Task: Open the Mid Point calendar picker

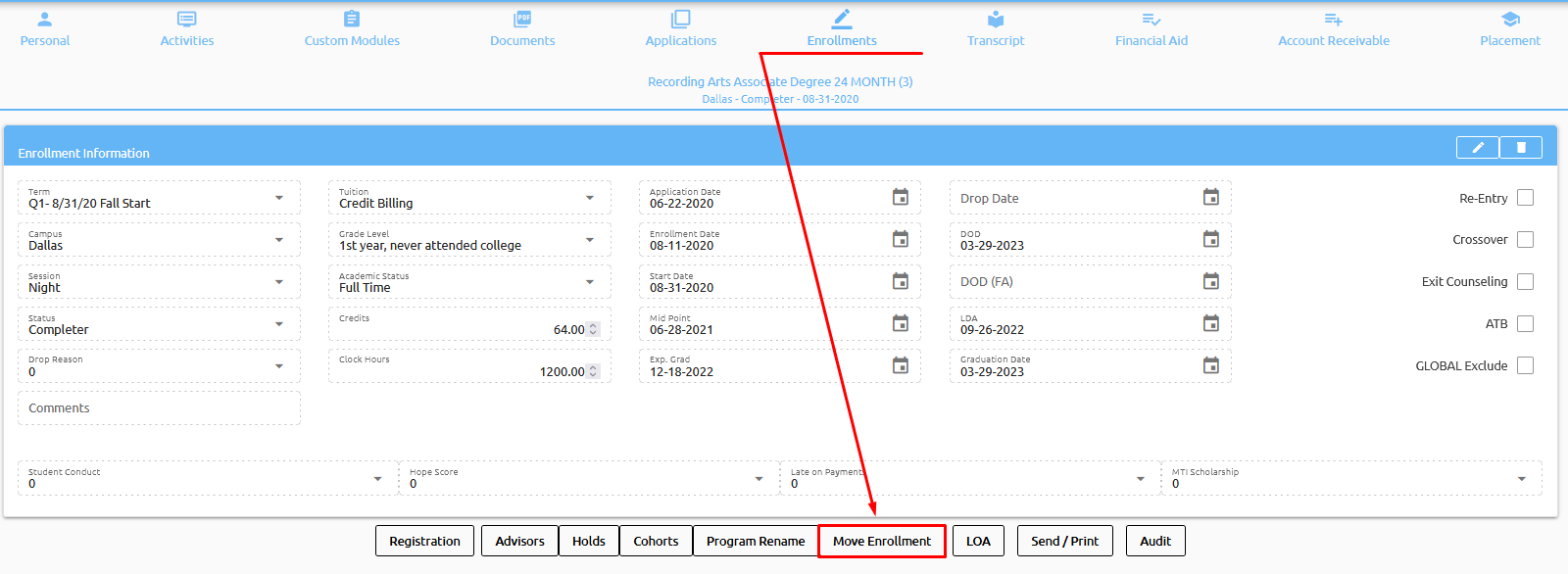Action: 900,324
